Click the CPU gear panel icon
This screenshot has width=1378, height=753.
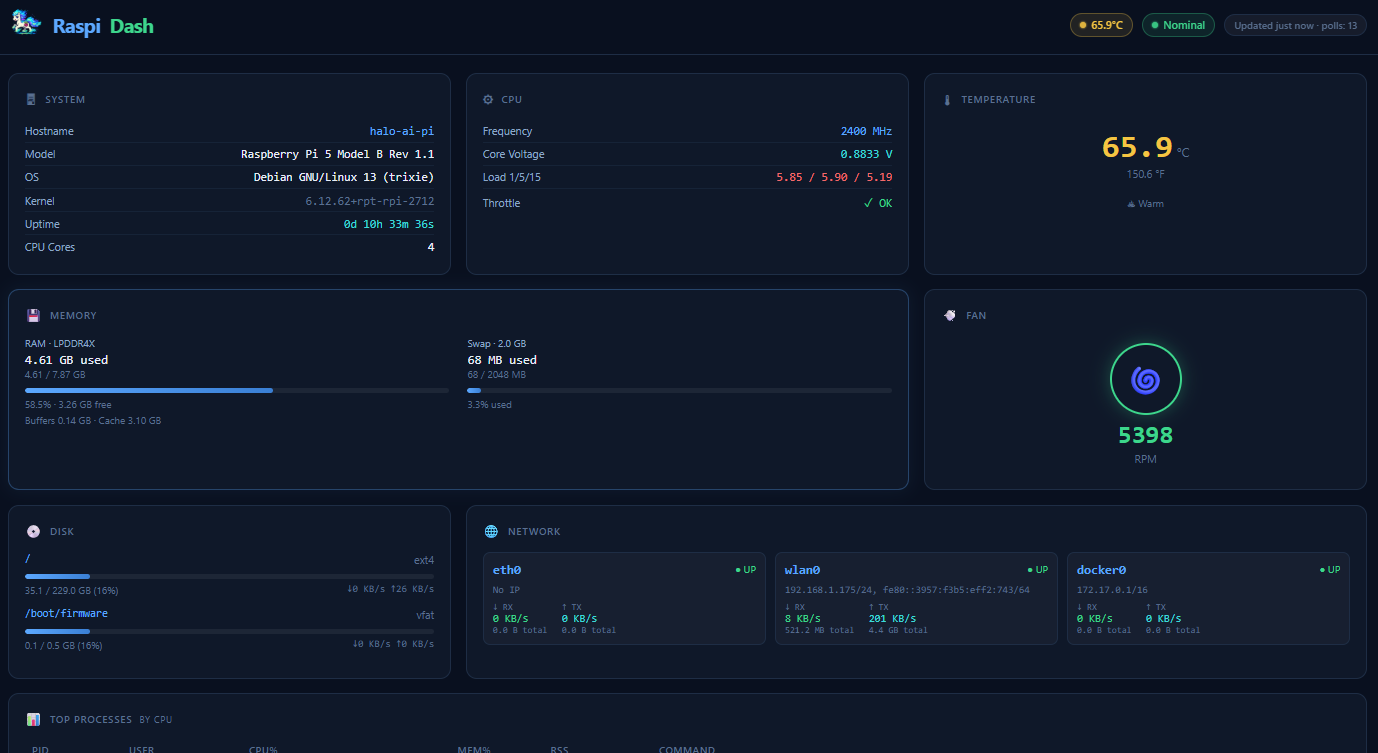point(489,99)
